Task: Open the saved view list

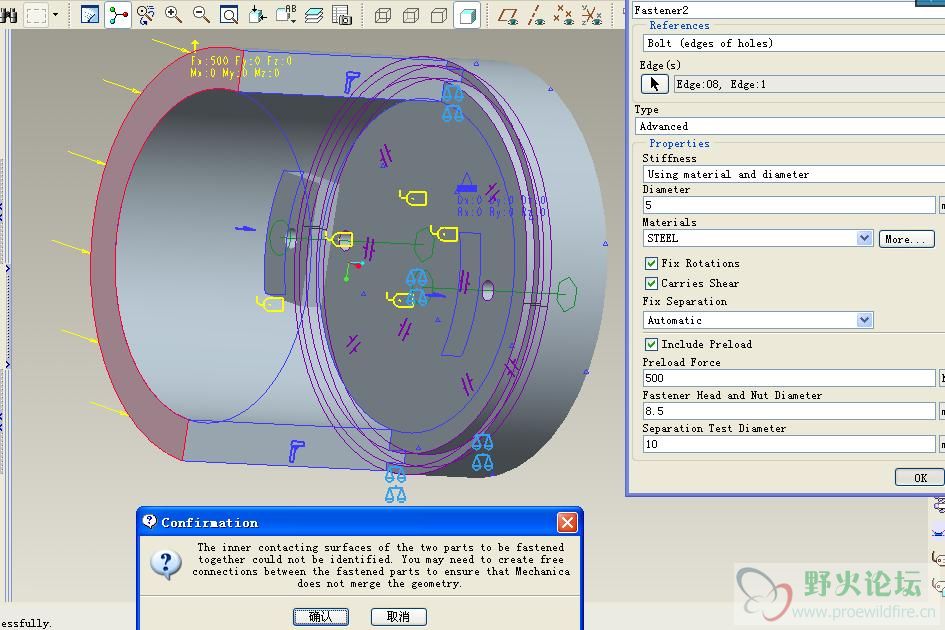Action: (286, 14)
